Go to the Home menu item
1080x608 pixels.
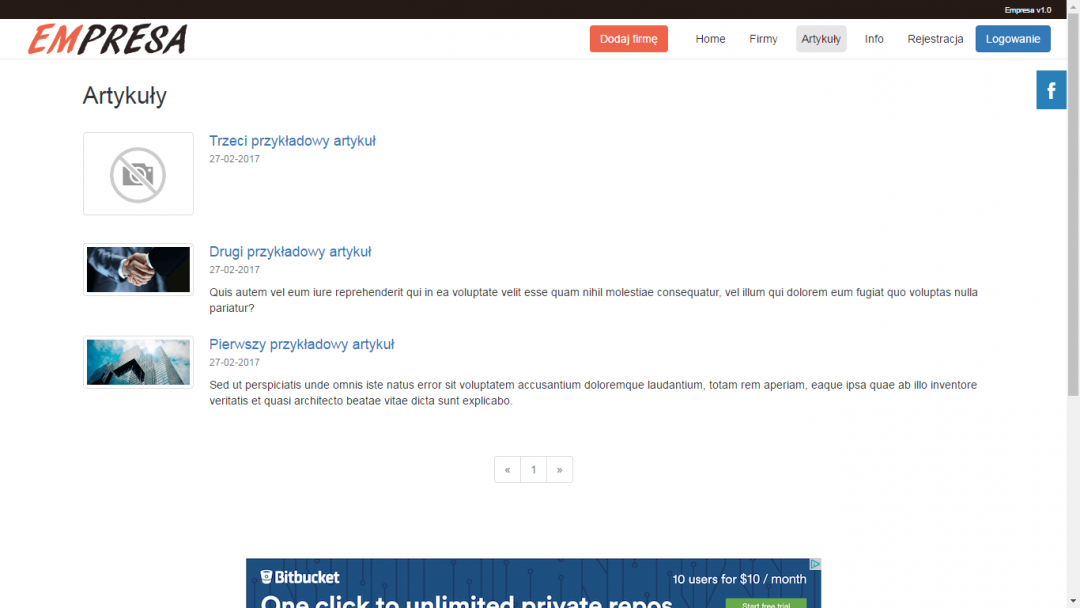pos(710,39)
